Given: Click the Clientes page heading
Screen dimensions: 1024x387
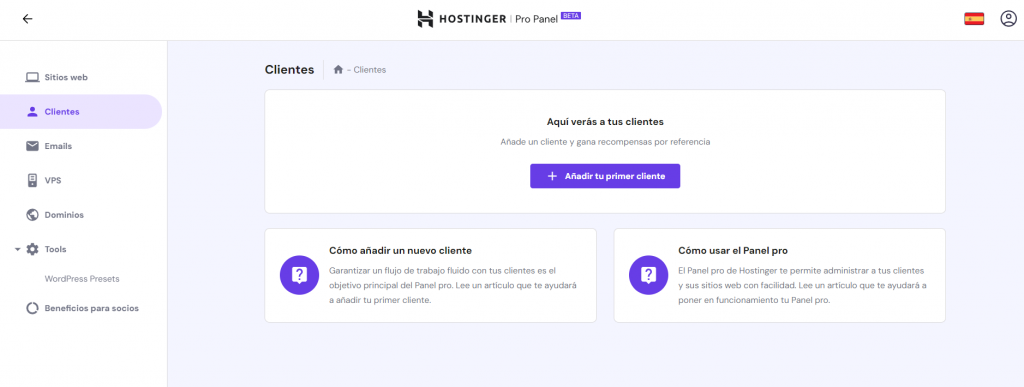Looking at the screenshot, I should point(289,69).
